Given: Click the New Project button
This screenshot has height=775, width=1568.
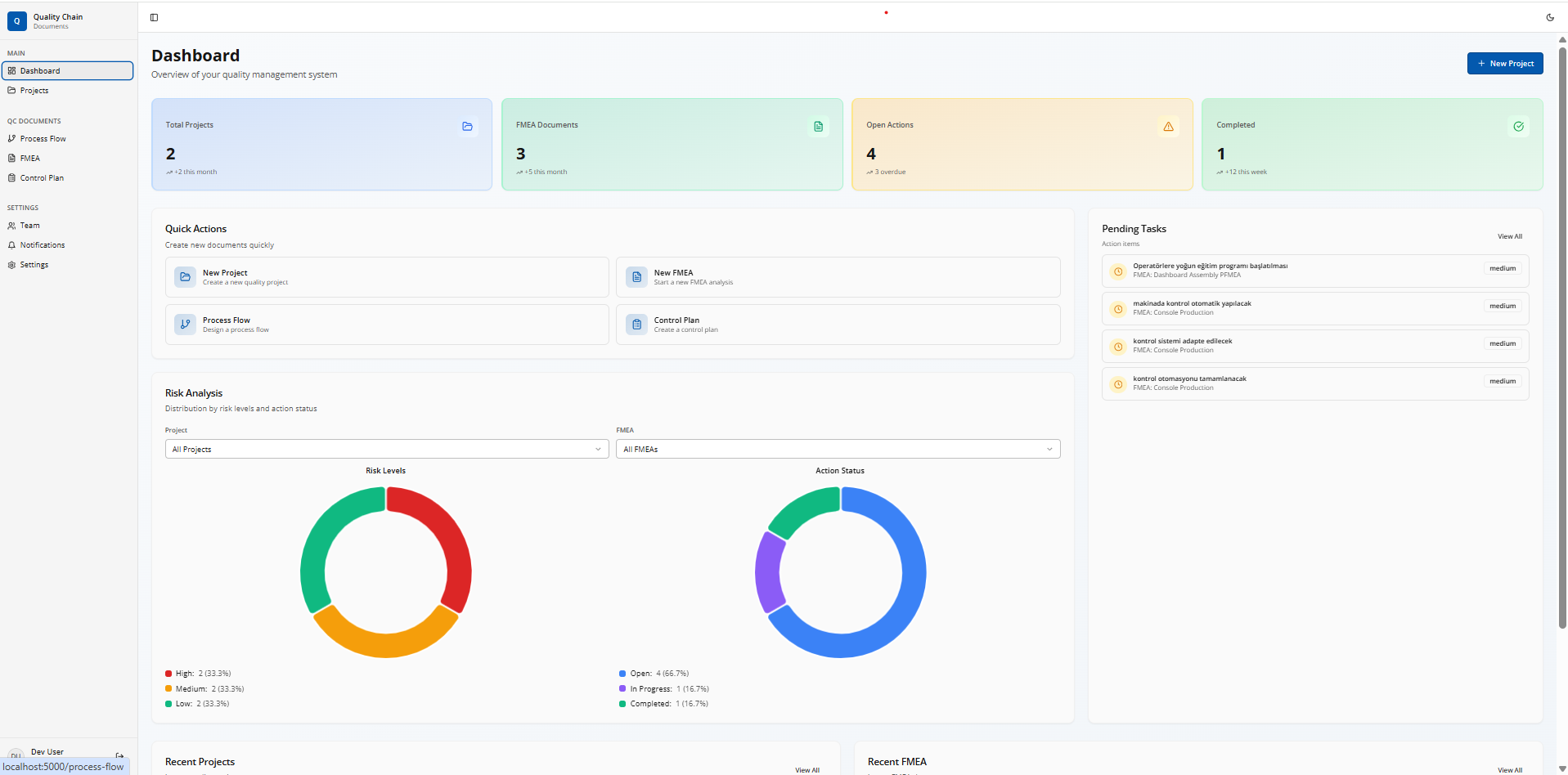Looking at the screenshot, I should [x=1505, y=63].
